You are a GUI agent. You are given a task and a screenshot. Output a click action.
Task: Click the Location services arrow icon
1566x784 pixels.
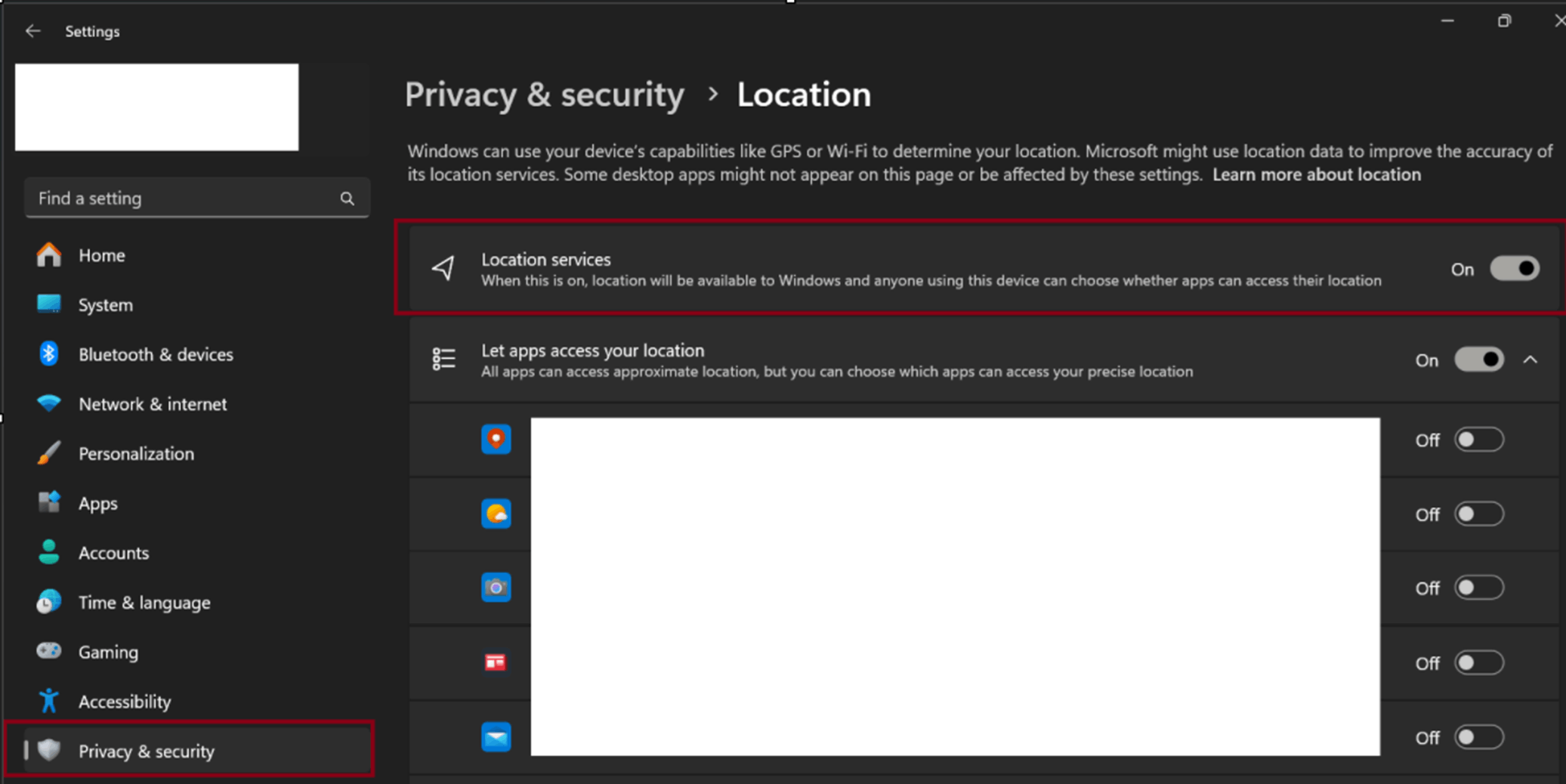(443, 268)
